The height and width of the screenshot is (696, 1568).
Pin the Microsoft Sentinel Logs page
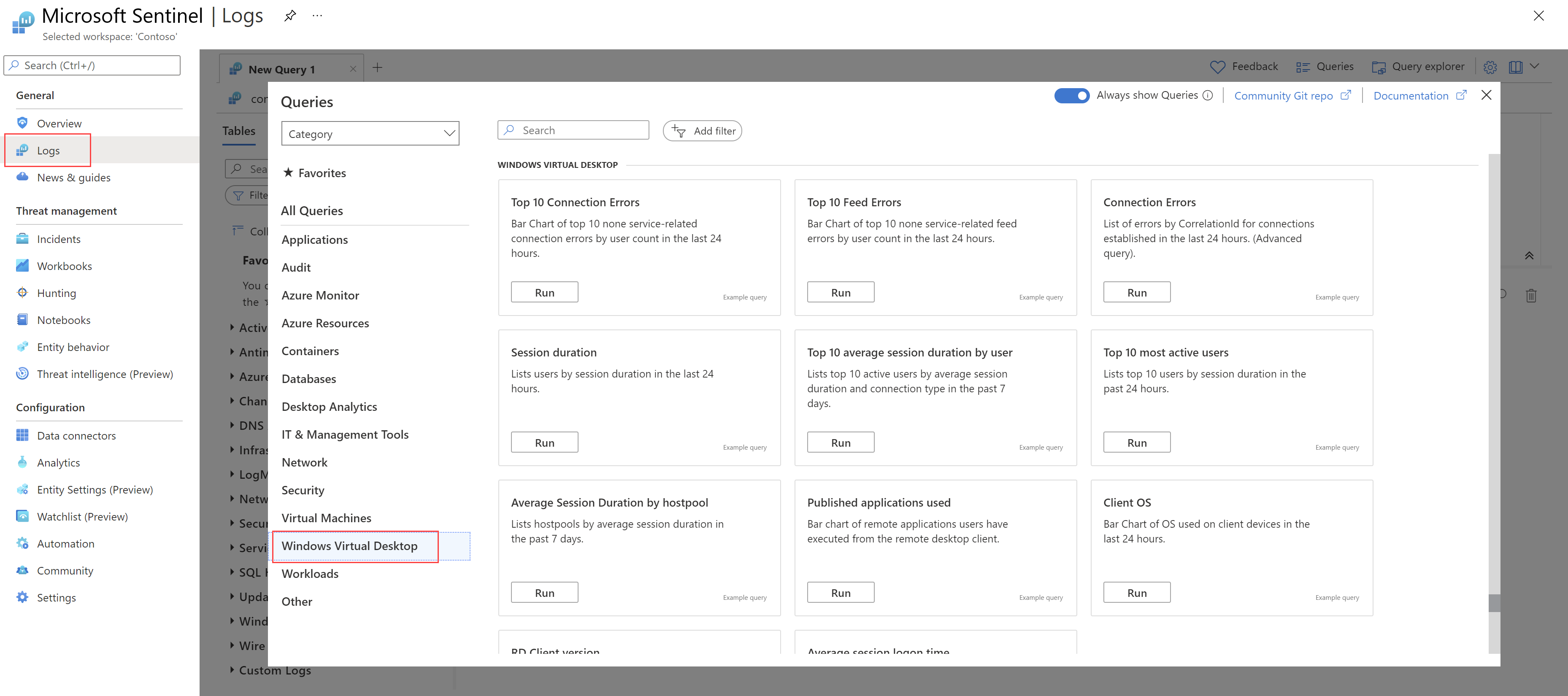coord(290,16)
